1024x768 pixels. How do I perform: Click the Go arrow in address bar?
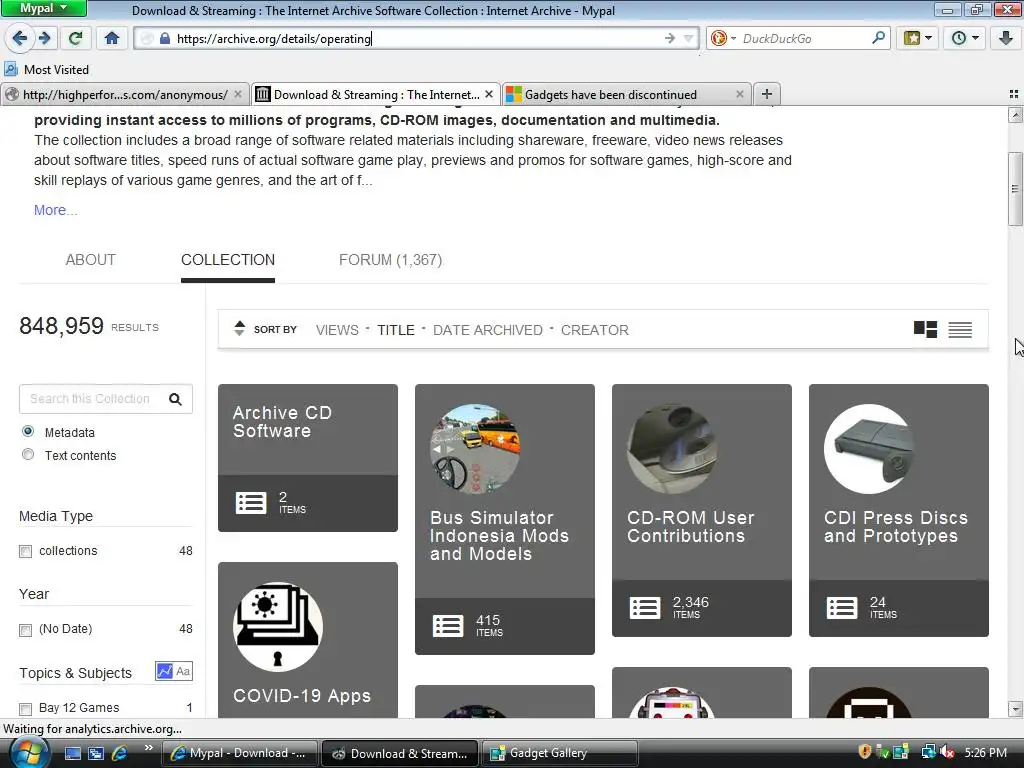click(x=669, y=39)
